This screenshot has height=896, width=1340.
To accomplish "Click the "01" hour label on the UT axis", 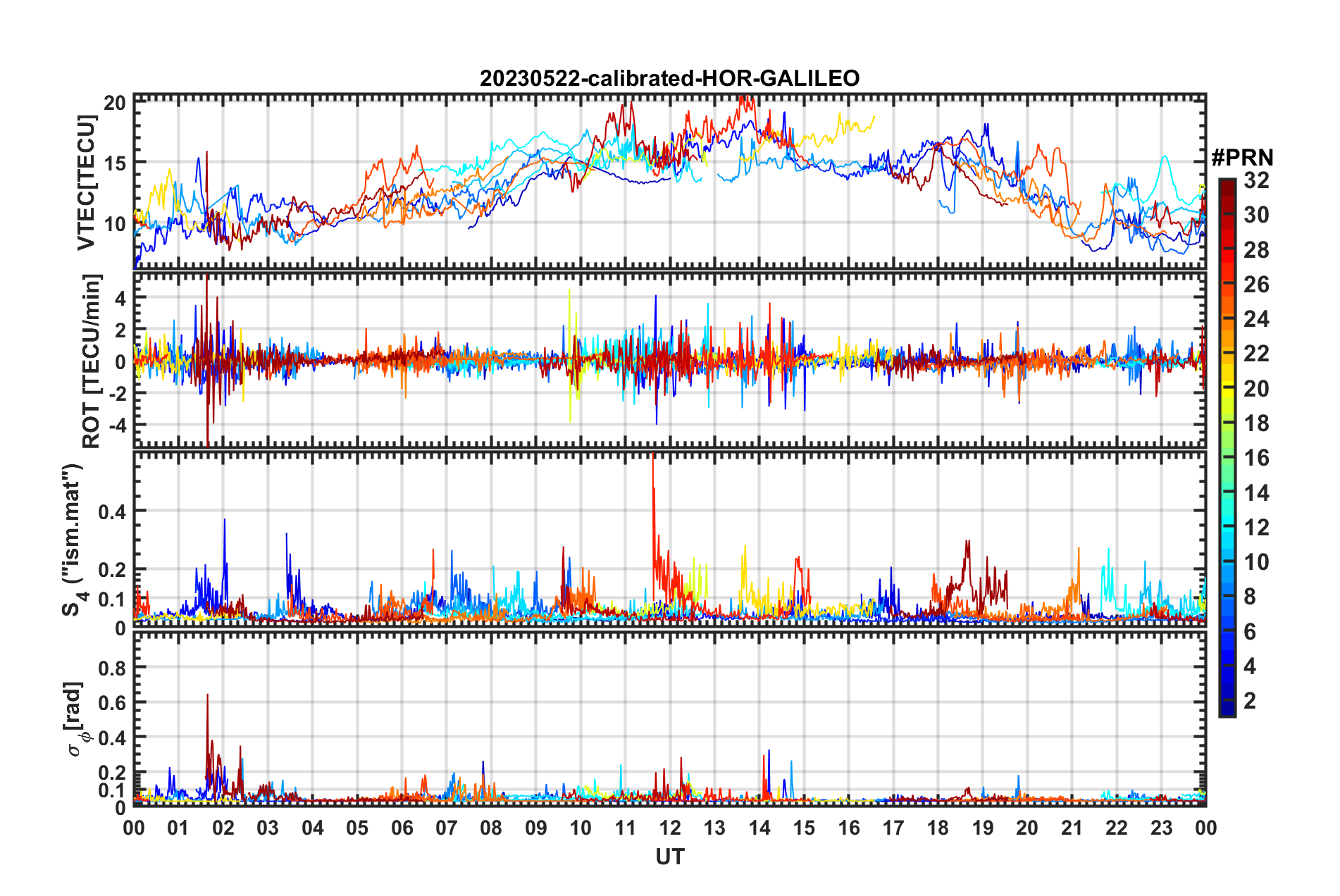I will (178, 828).
